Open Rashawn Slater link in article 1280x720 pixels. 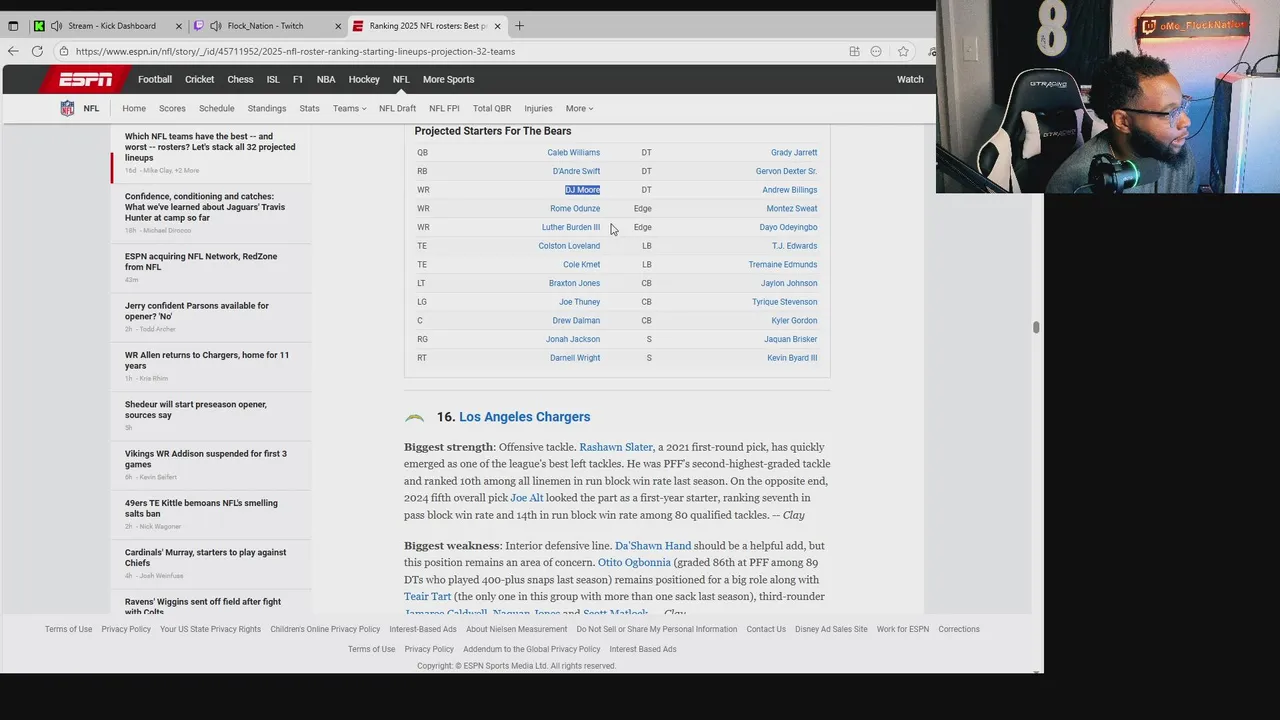coord(616,447)
